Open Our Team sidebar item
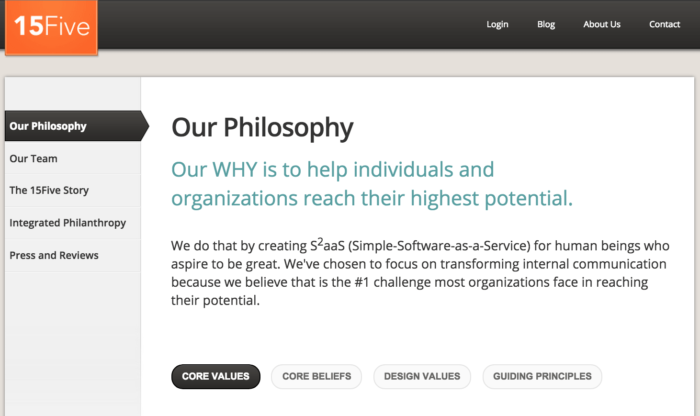Viewport: 700px width, 416px height. coord(33,158)
